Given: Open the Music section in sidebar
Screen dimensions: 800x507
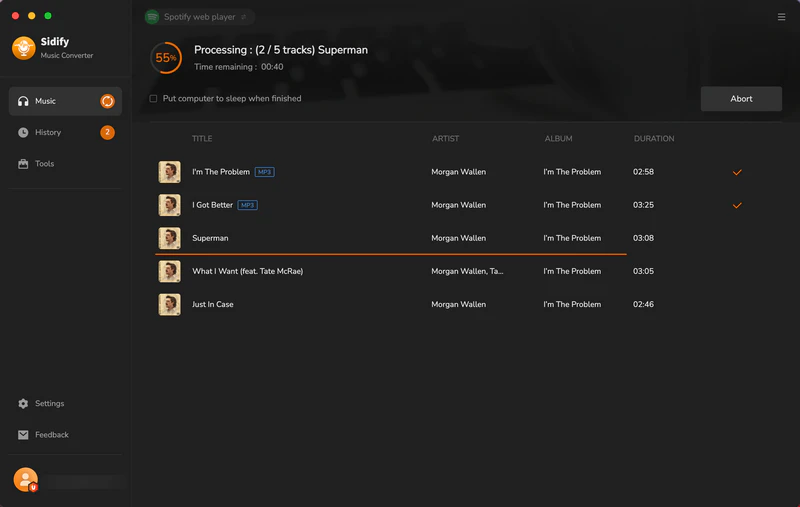Looking at the screenshot, I should click(x=65, y=101).
